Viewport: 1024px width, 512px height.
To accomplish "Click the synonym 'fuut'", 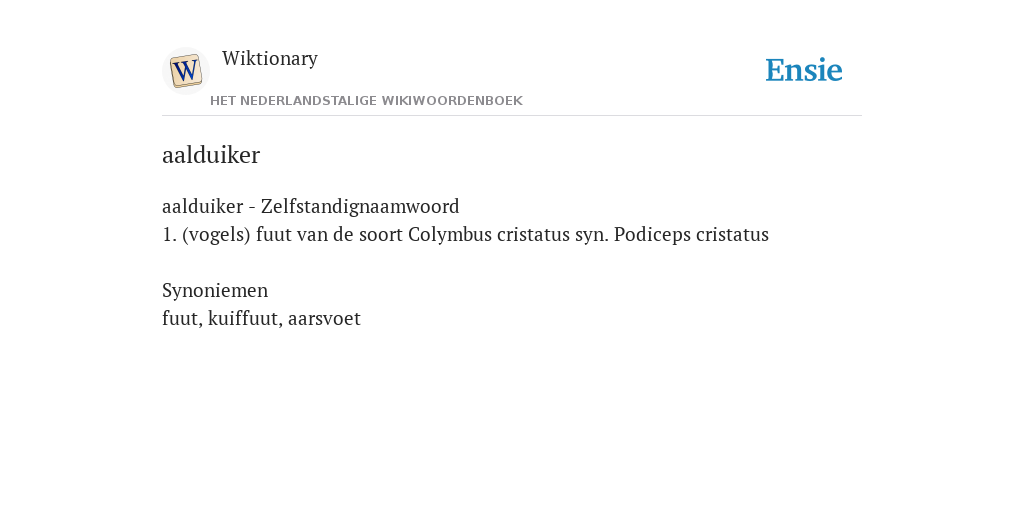I will click(180, 319).
